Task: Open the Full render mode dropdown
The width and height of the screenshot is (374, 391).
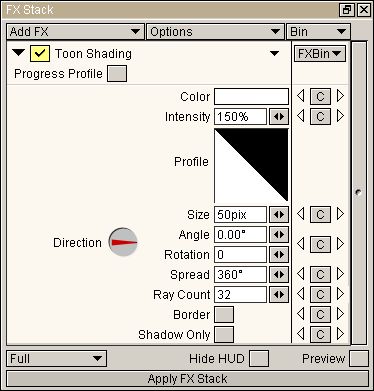Action: click(56, 359)
